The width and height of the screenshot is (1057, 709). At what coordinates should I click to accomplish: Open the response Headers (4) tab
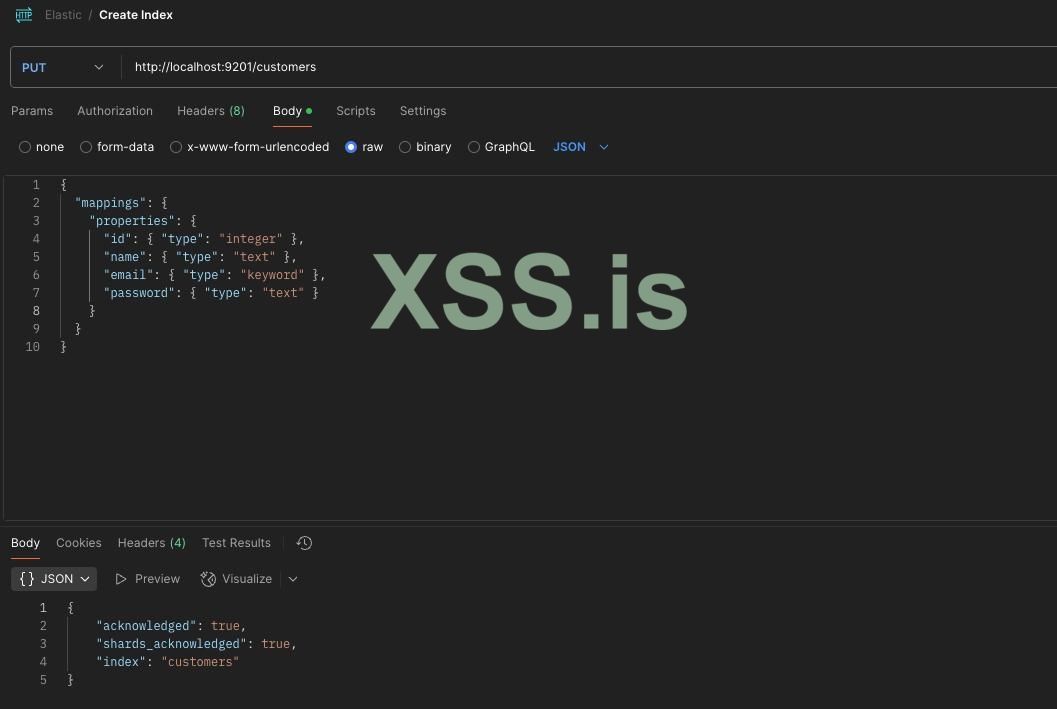151,543
